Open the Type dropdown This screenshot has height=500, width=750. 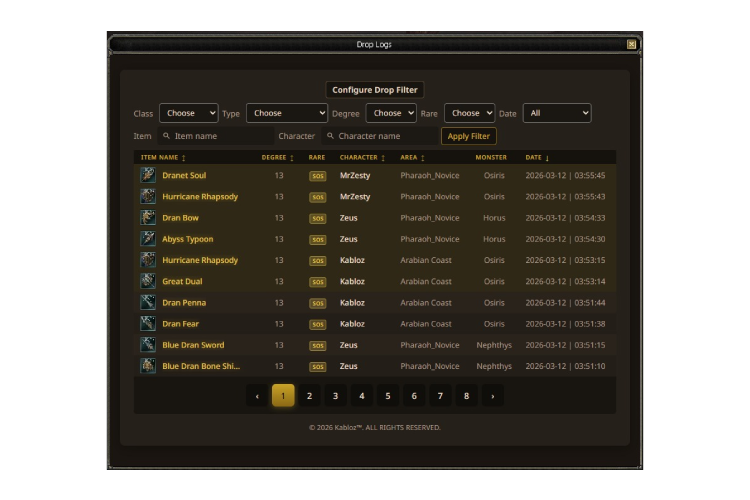[x=286, y=113]
